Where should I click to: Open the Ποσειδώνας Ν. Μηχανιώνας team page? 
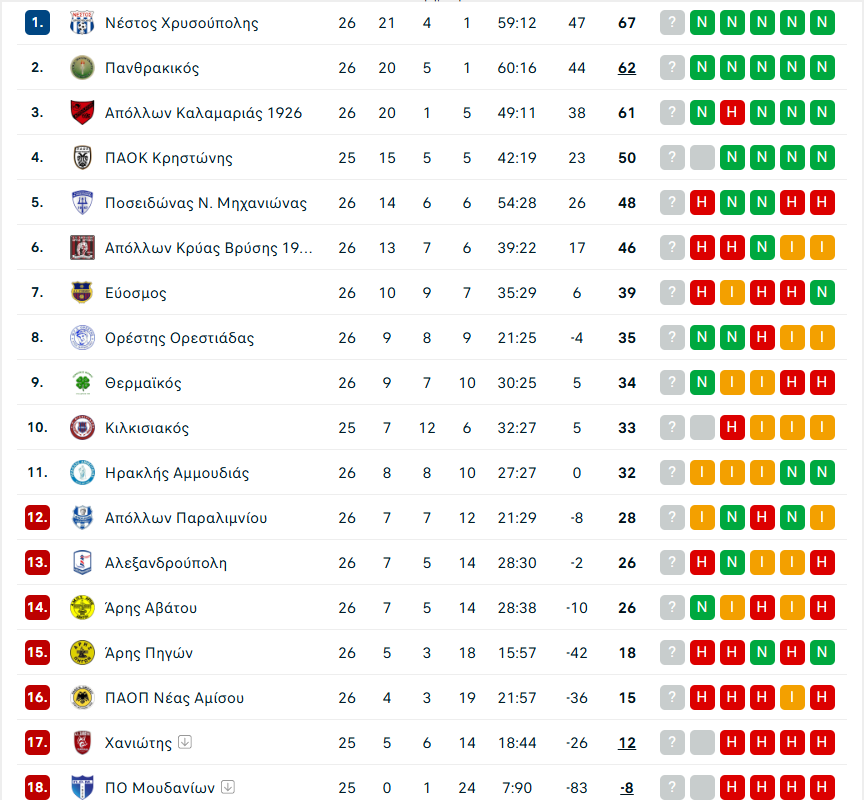[206, 203]
